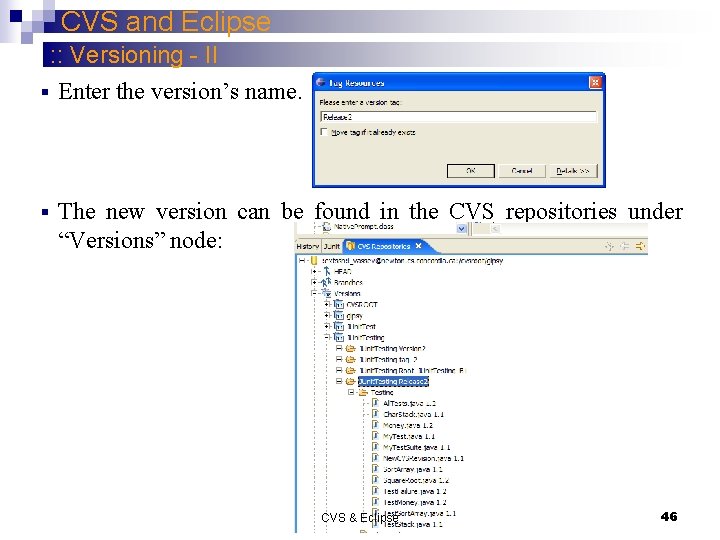720x540 pixels.
Task: Click the CVSROOT module icon
Action: (339, 304)
